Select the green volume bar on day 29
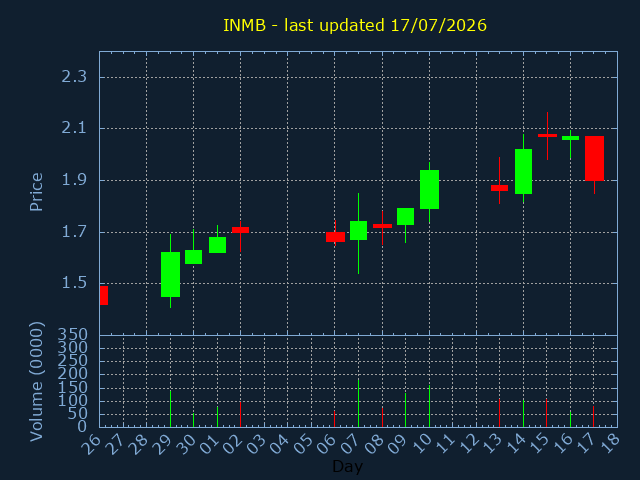 click(x=170, y=409)
